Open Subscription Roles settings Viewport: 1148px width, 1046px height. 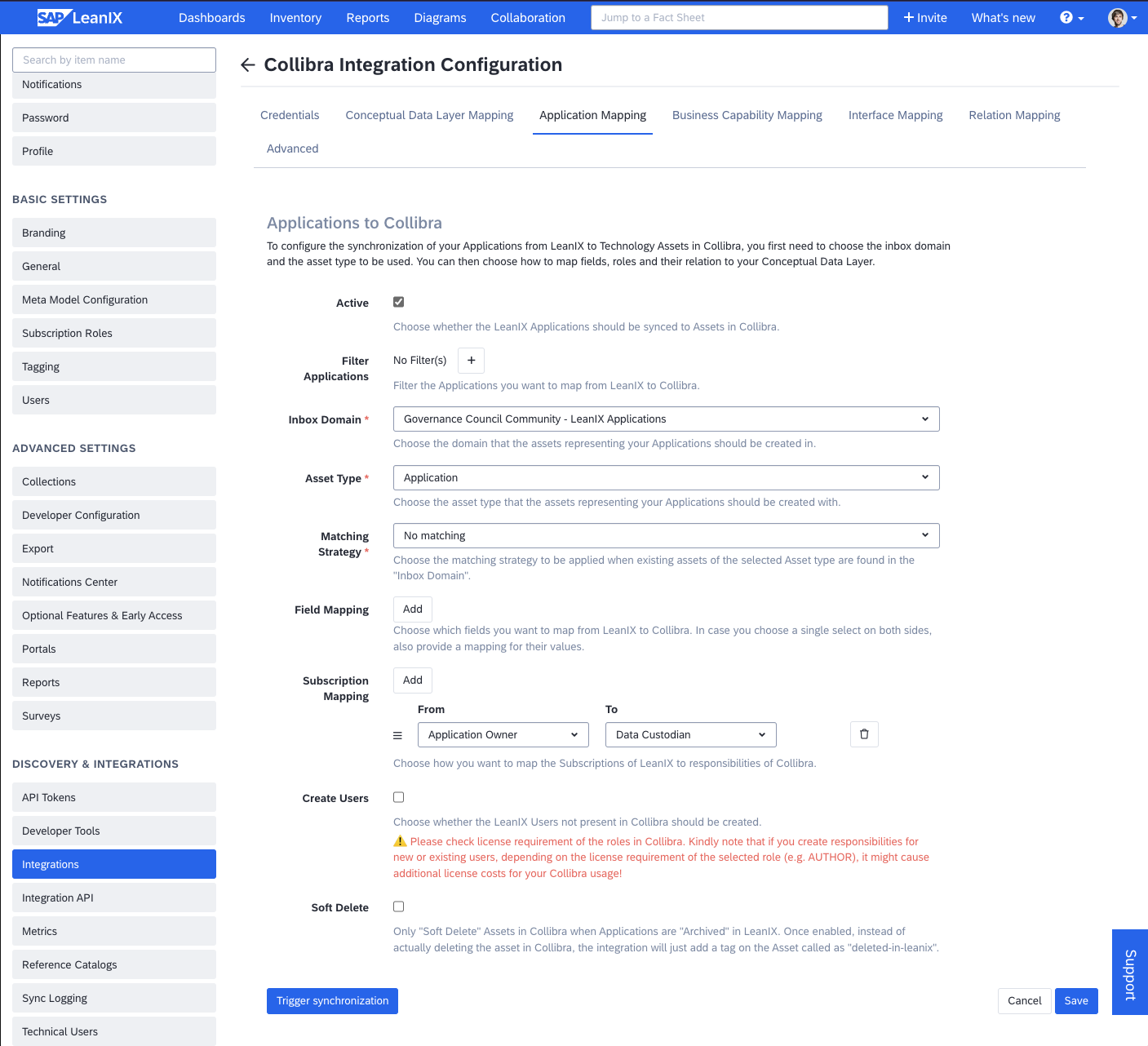114,333
